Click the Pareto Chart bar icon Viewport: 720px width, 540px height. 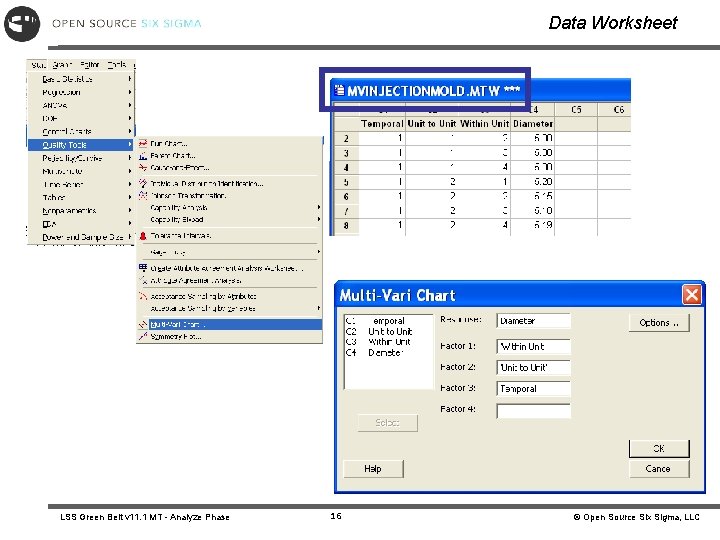143,156
